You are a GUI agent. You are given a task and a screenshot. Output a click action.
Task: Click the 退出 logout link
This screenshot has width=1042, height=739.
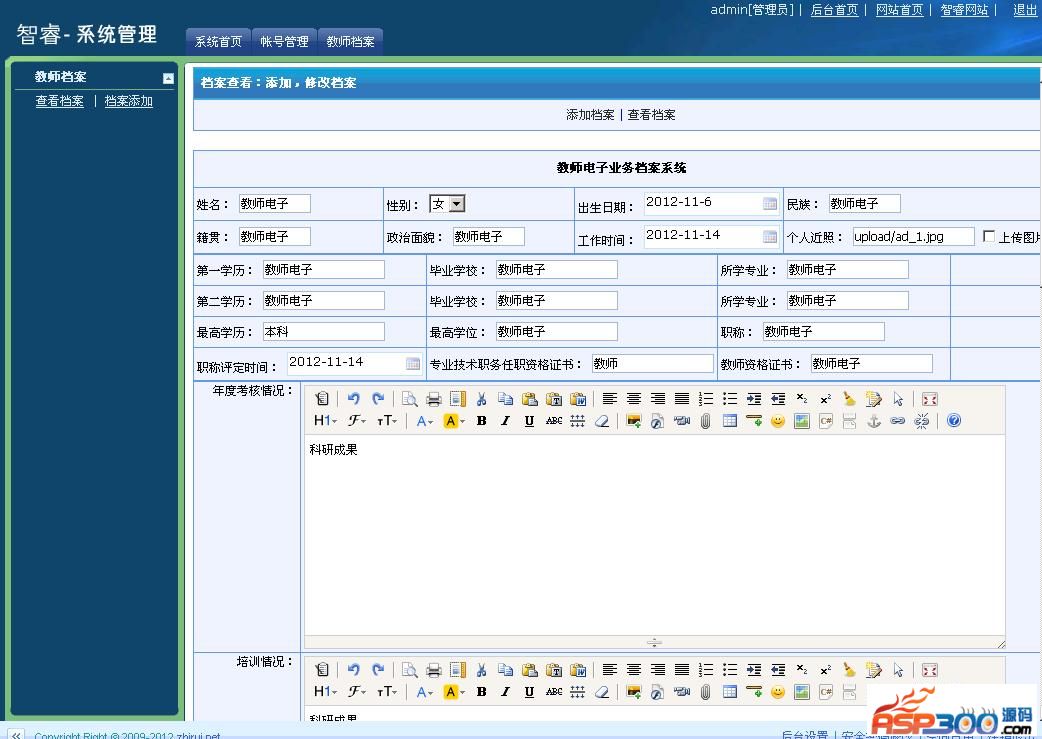(1025, 10)
